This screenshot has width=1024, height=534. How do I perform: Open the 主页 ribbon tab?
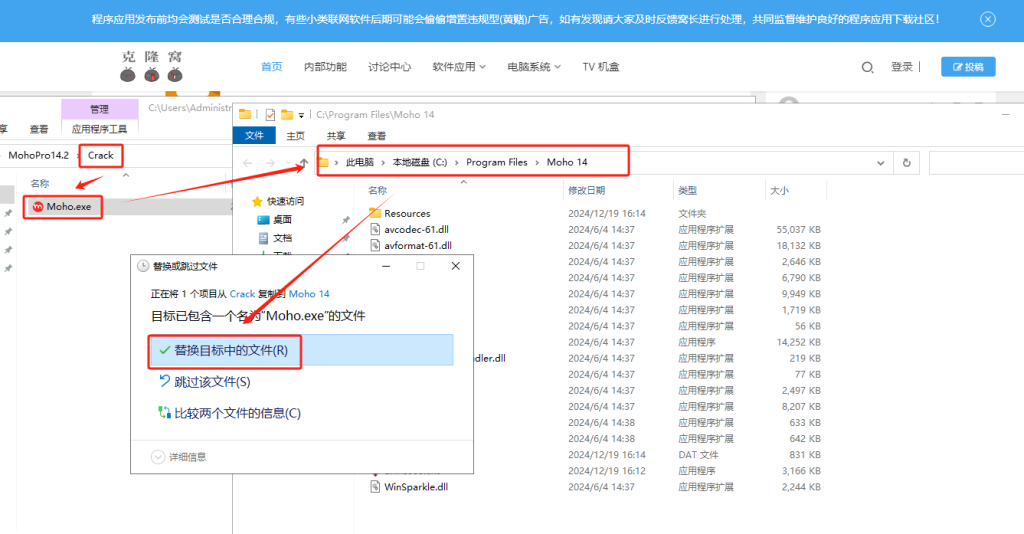(x=295, y=136)
